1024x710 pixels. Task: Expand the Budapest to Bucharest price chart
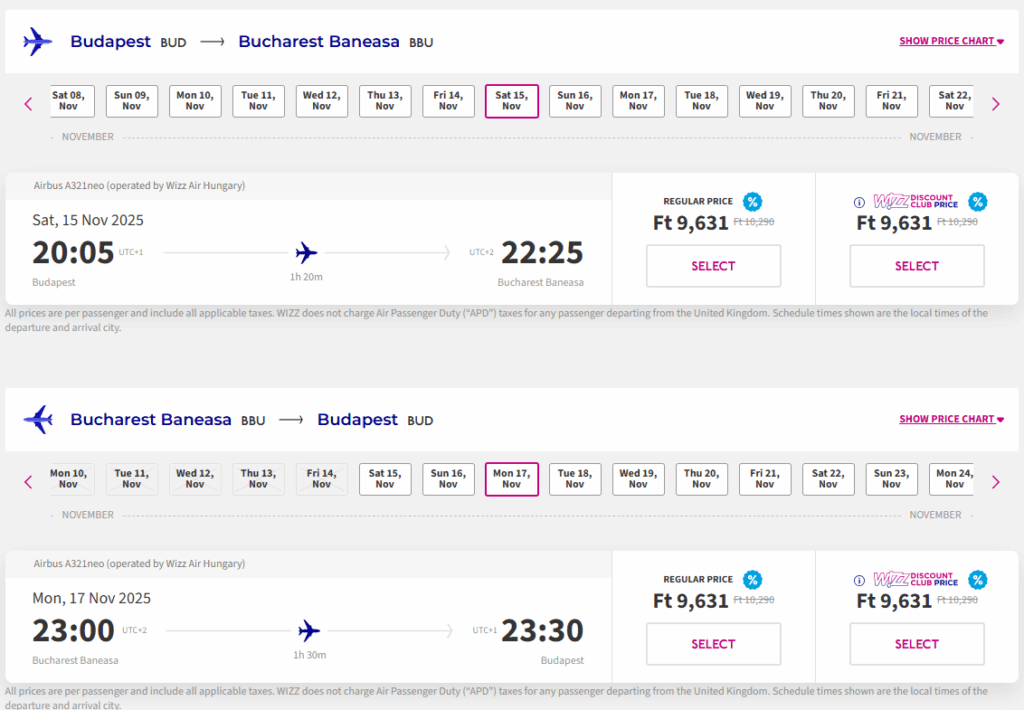pyautogui.click(x=951, y=41)
